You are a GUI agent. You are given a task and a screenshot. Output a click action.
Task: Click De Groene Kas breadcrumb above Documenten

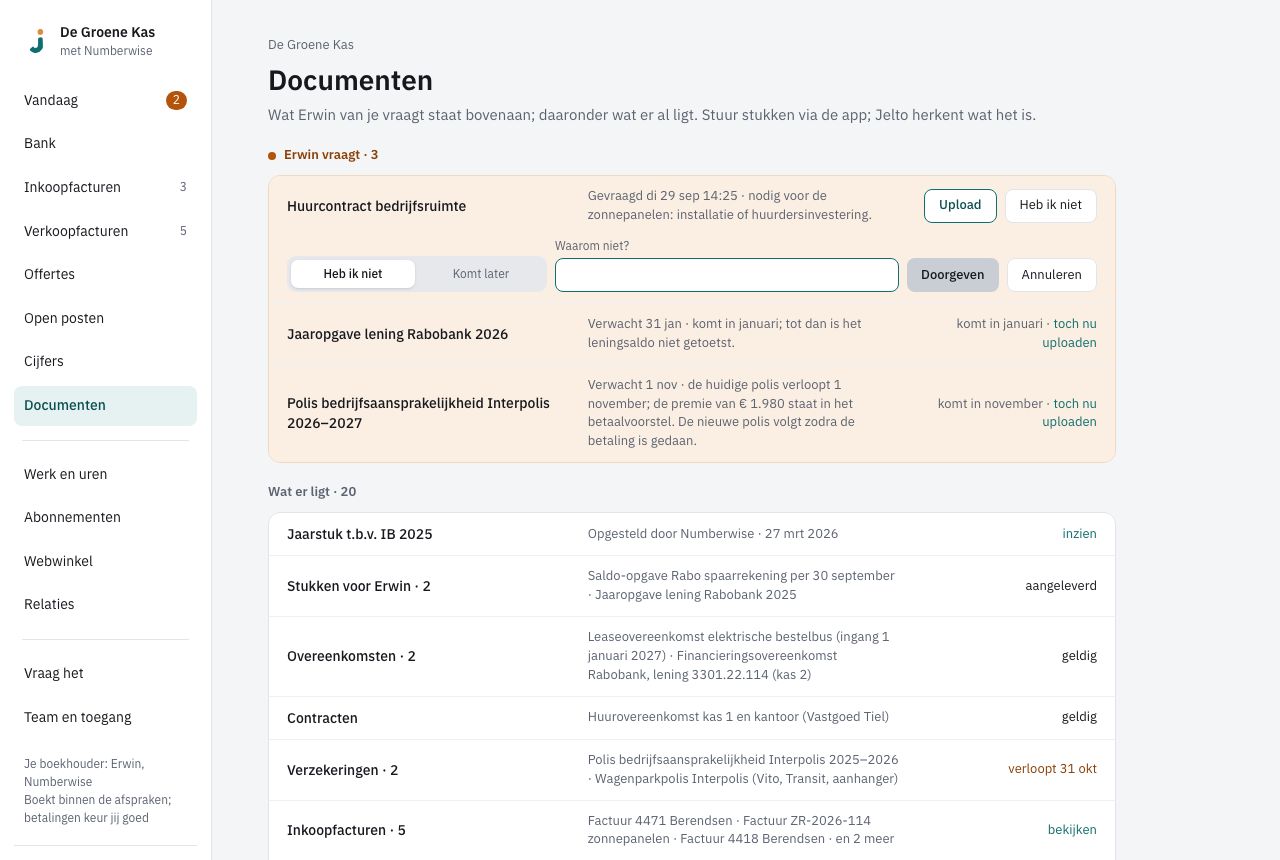(311, 45)
